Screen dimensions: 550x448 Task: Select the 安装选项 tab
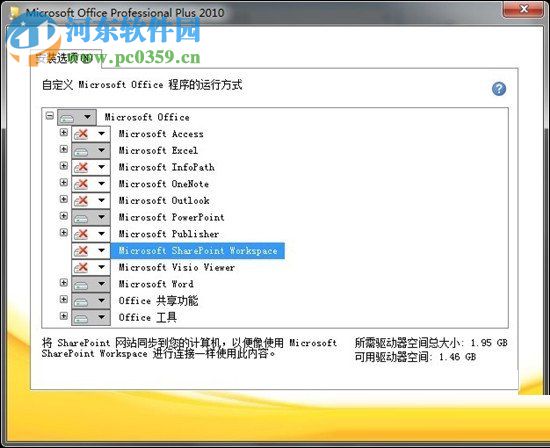tap(66, 58)
